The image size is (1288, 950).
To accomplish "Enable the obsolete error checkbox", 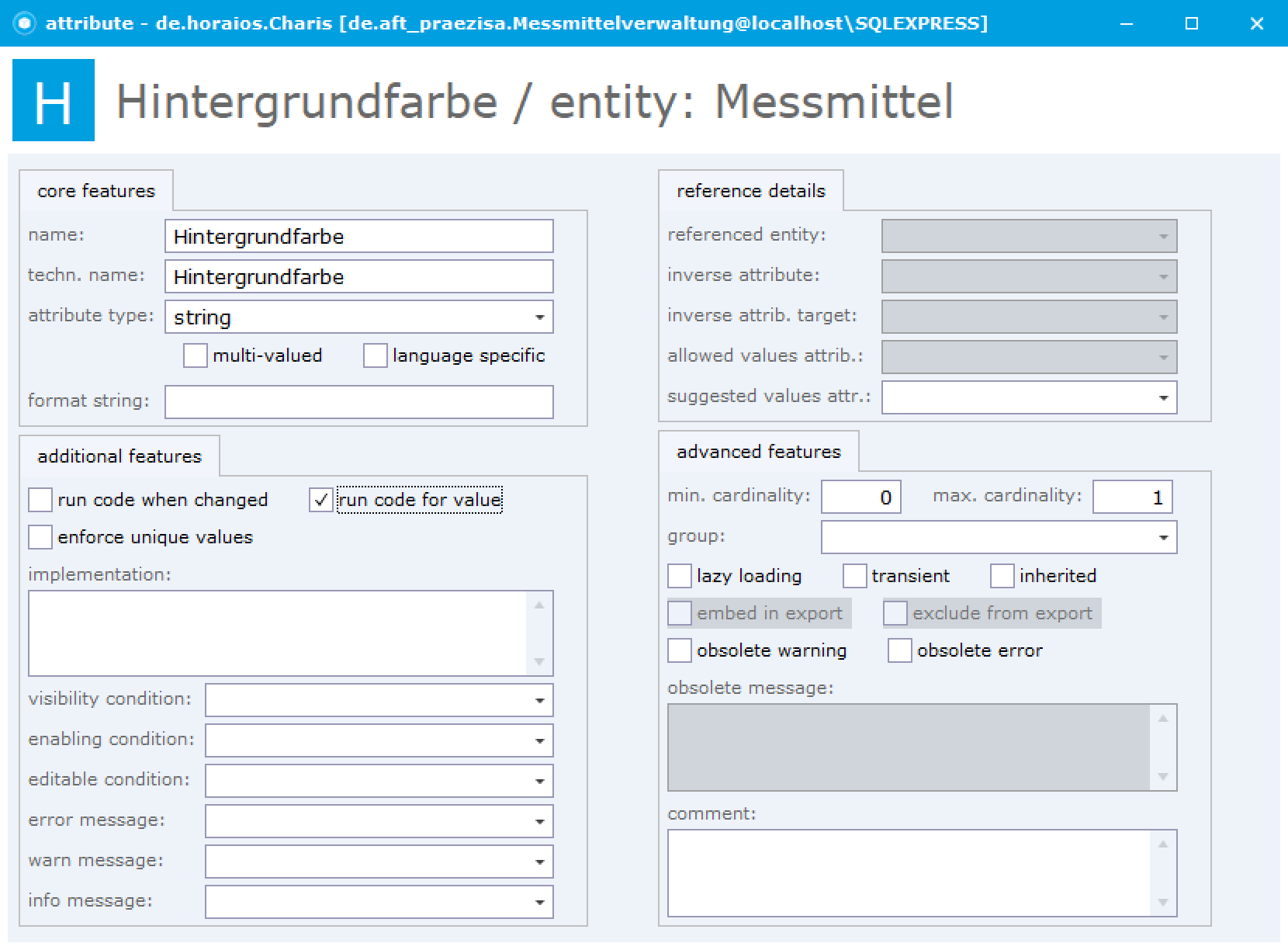I will [900, 650].
